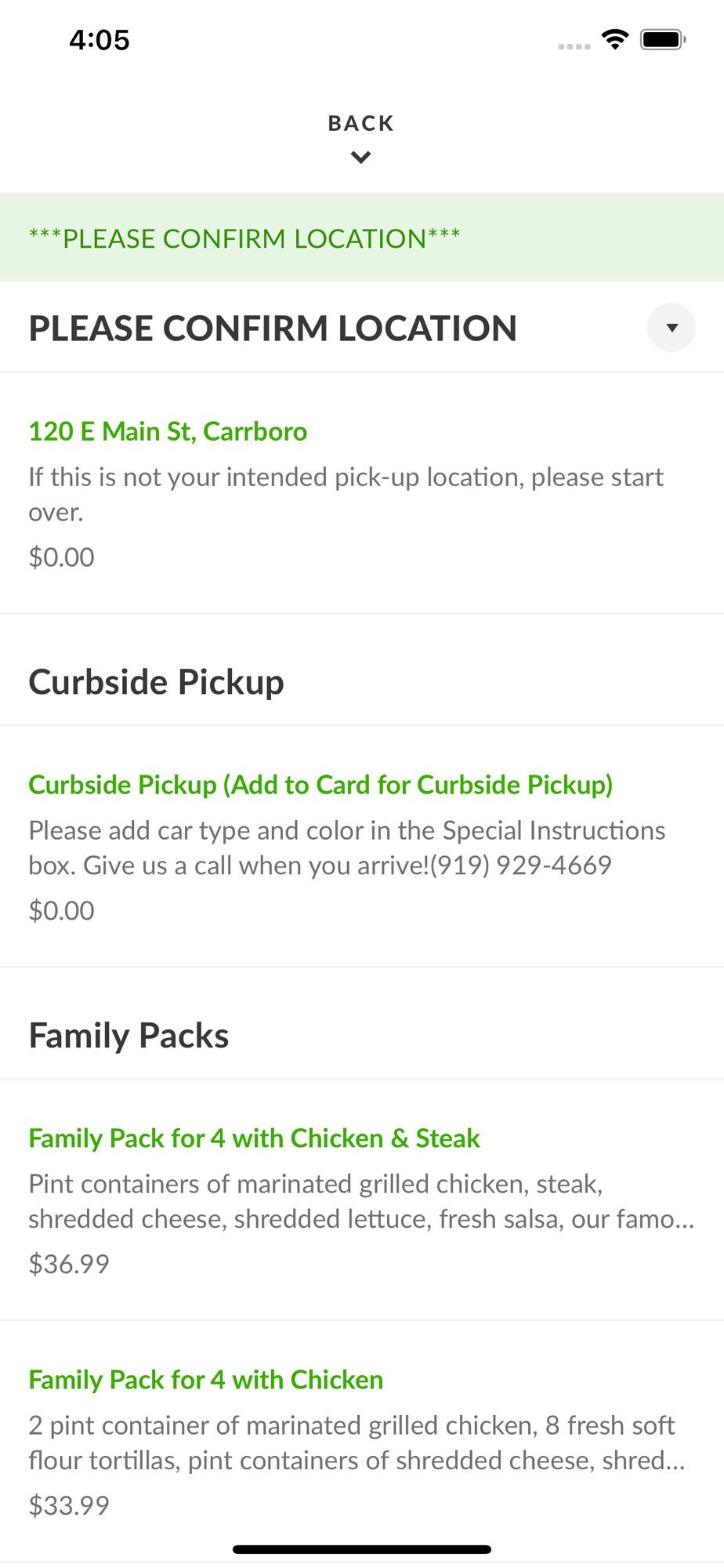Open Family Pack for 4 with Chicken & Steak
Viewport: 724px width, 1568px height.
click(x=362, y=1200)
